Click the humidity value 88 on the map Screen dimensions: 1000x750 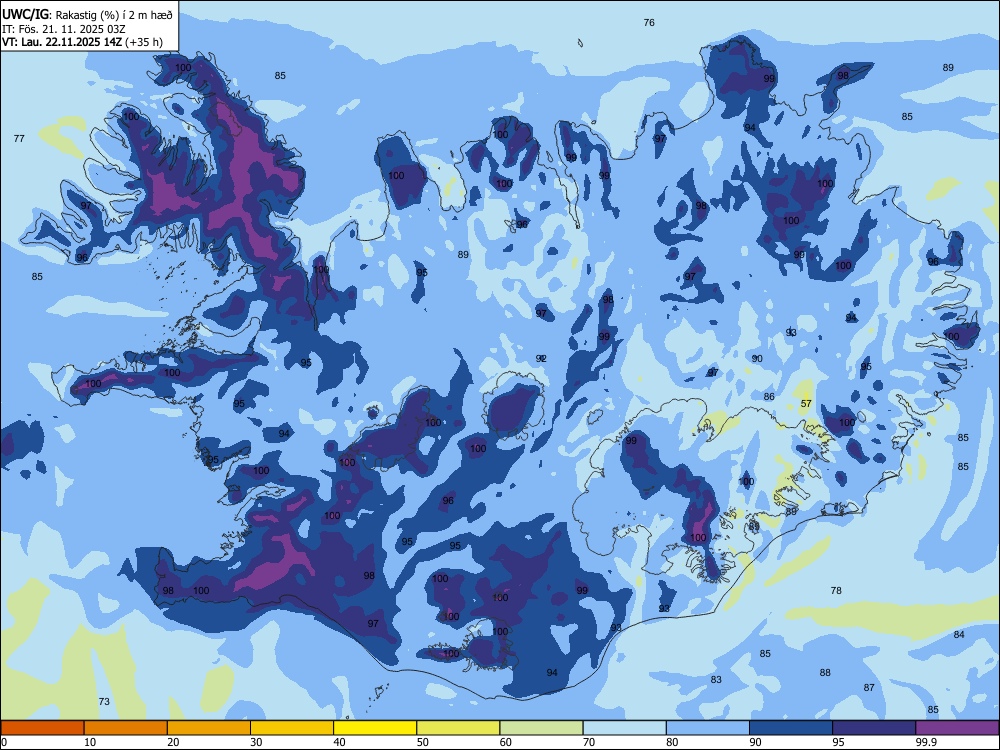(x=825, y=672)
